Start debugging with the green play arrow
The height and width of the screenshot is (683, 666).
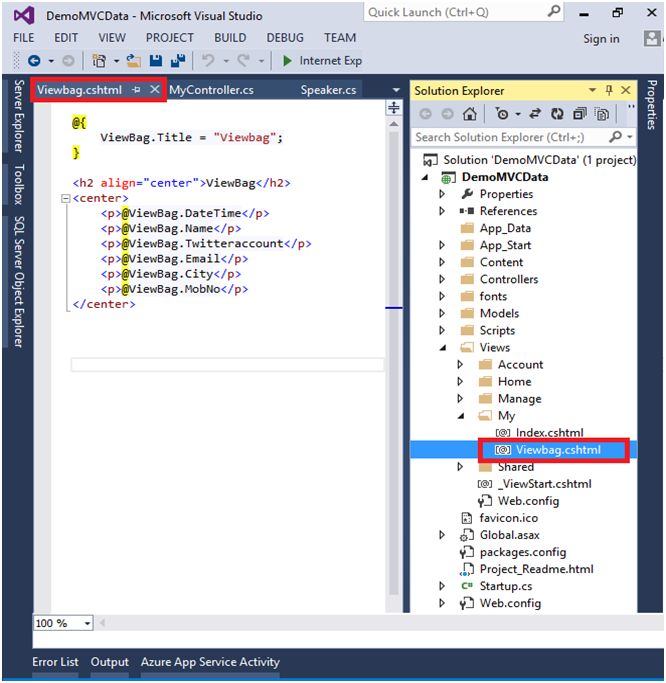pos(287,61)
